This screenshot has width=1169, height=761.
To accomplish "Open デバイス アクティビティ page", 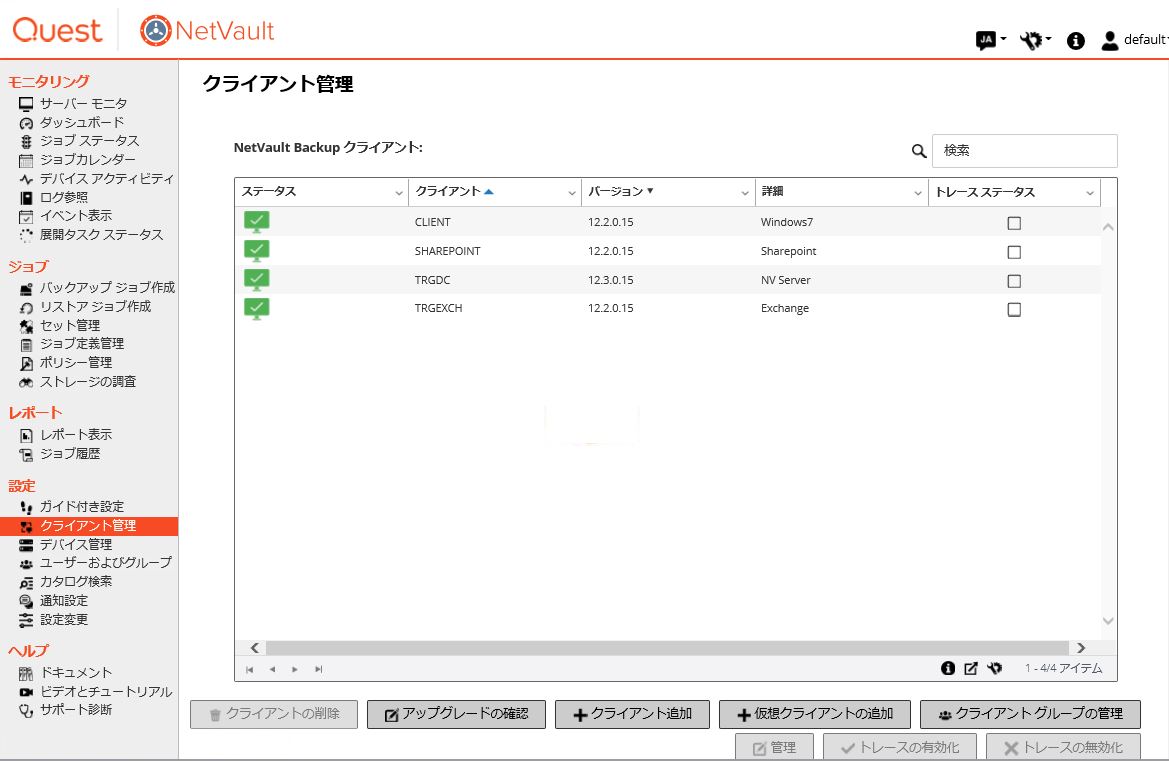I will point(107,179).
